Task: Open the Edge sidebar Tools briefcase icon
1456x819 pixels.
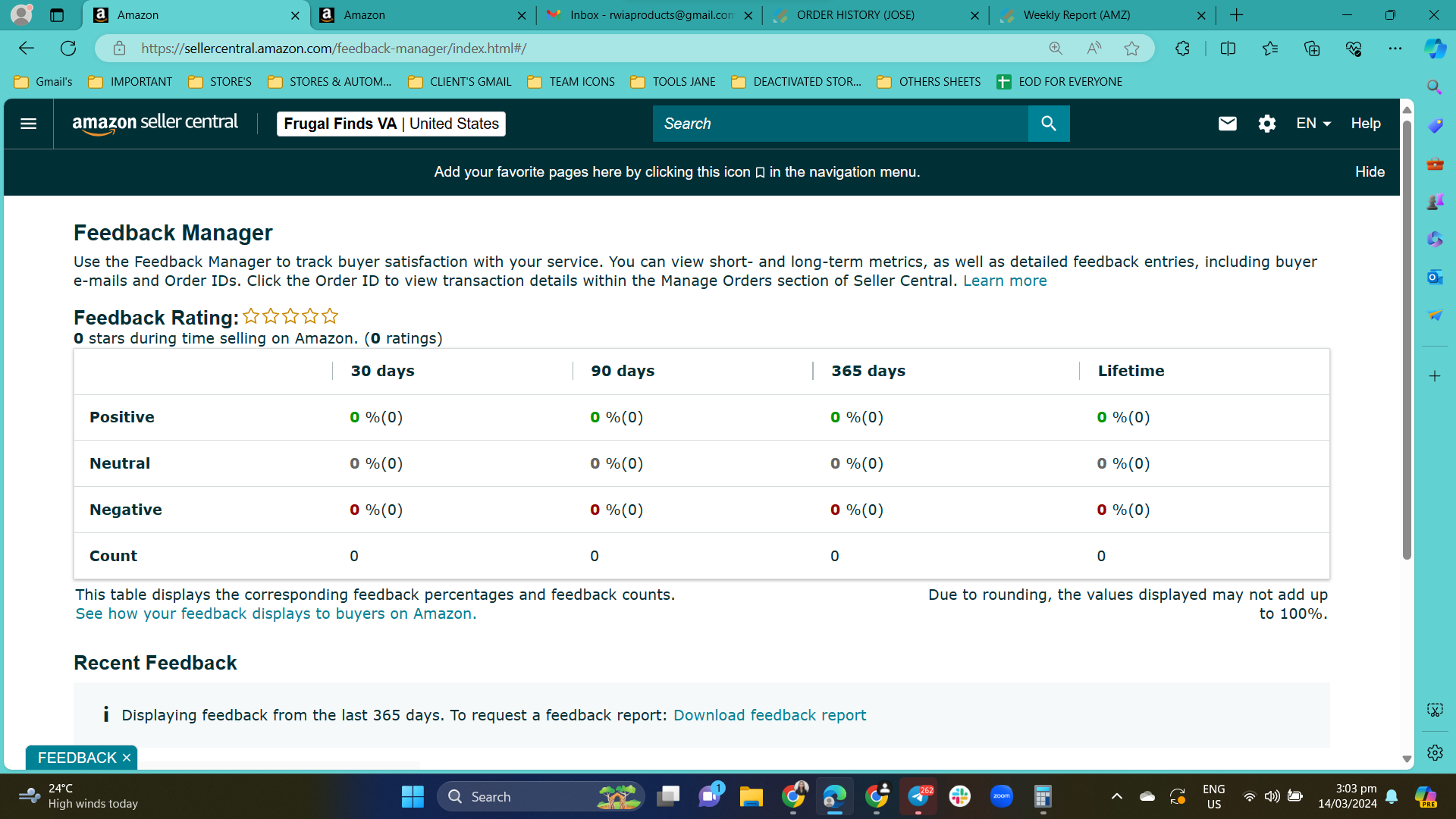Action: coord(1435,163)
